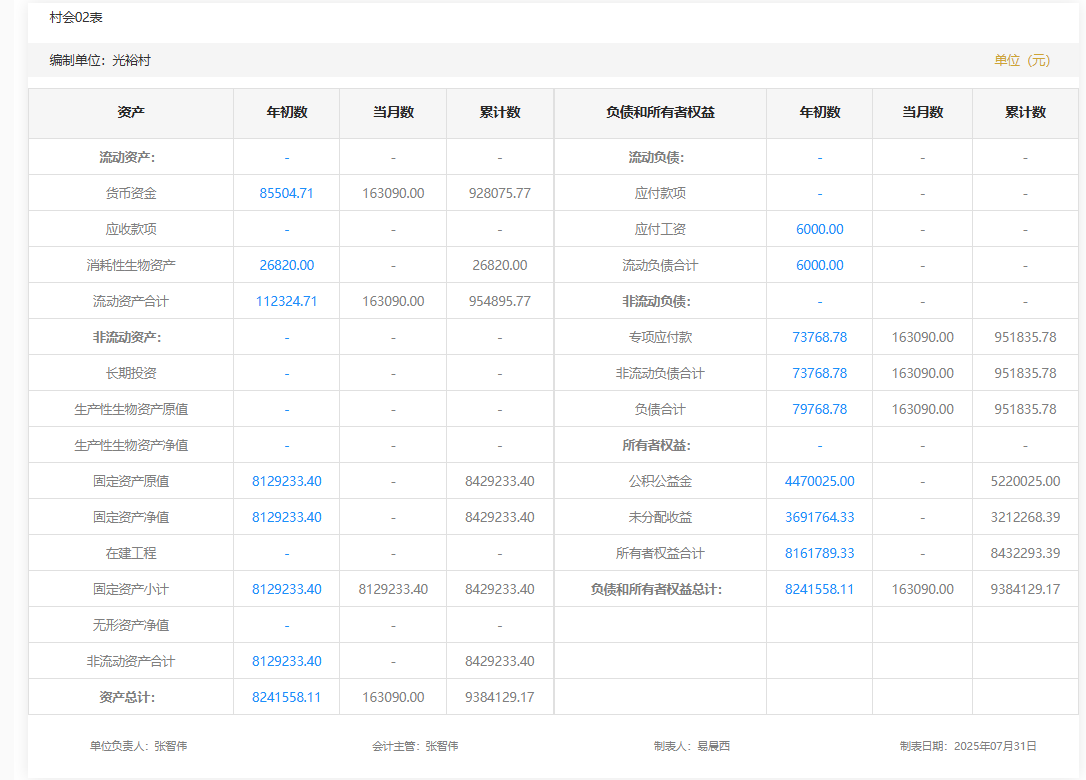Viewport: 1086px width, 780px height.
Task: Open 非流动负债合计 opening balance link
Action: tap(819, 373)
